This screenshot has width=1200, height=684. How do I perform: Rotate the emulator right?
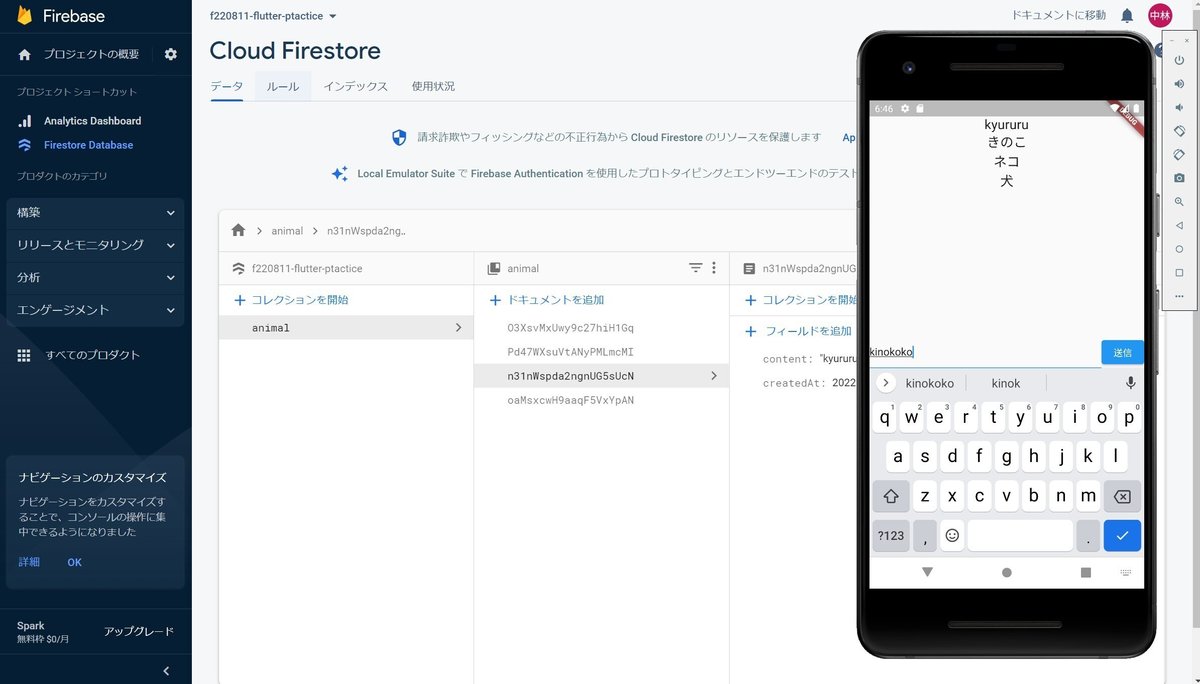pyautogui.click(x=1179, y=155)
